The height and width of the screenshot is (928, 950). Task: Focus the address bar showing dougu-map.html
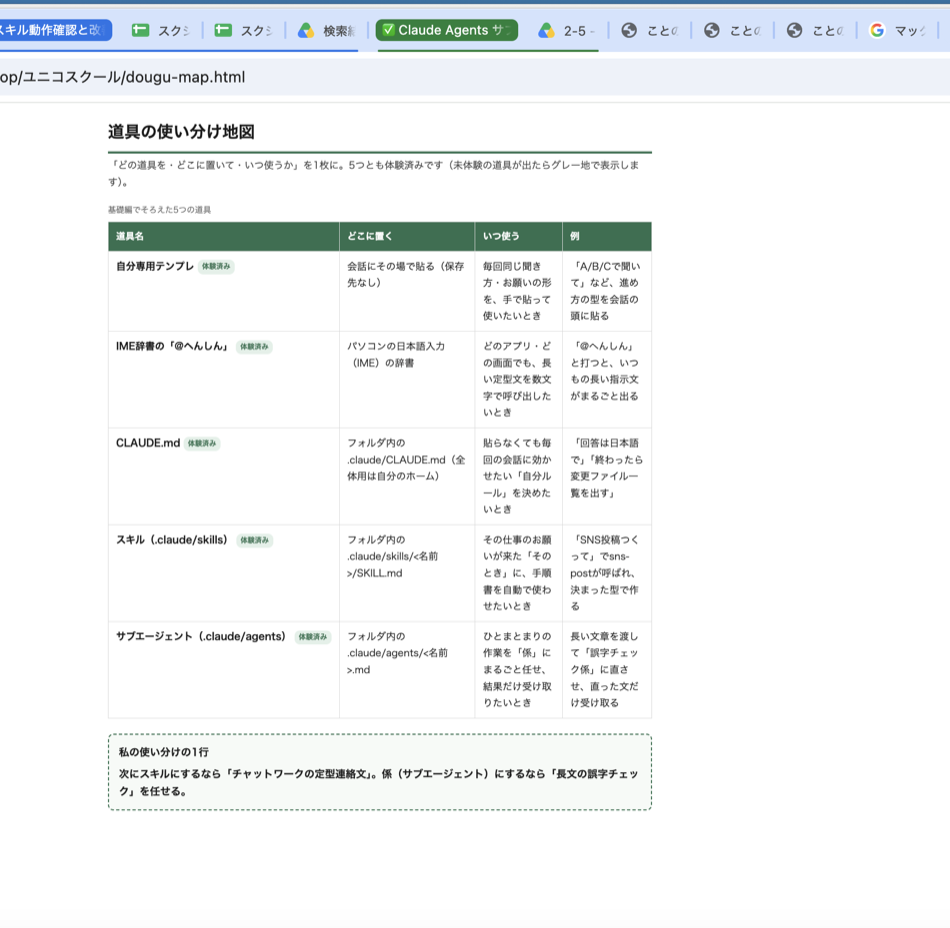click(475, 77)
